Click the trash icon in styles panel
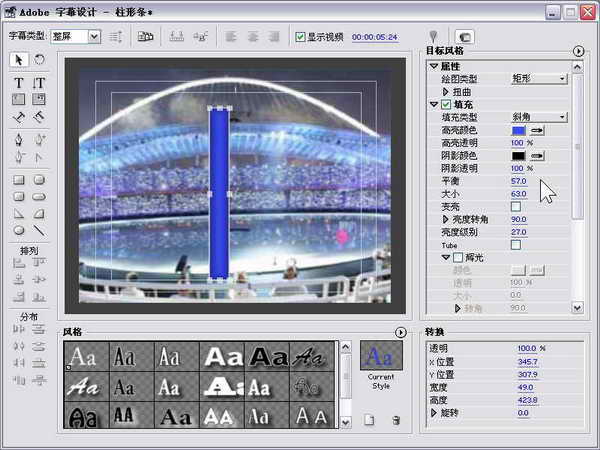The height and width of the screenshot is (450, 600). [396, 420]
